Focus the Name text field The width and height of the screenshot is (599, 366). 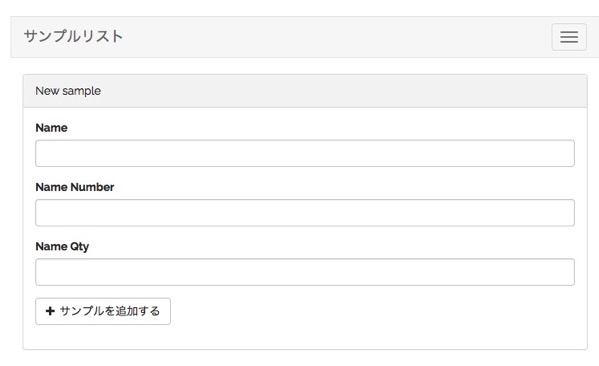(305, 153)
